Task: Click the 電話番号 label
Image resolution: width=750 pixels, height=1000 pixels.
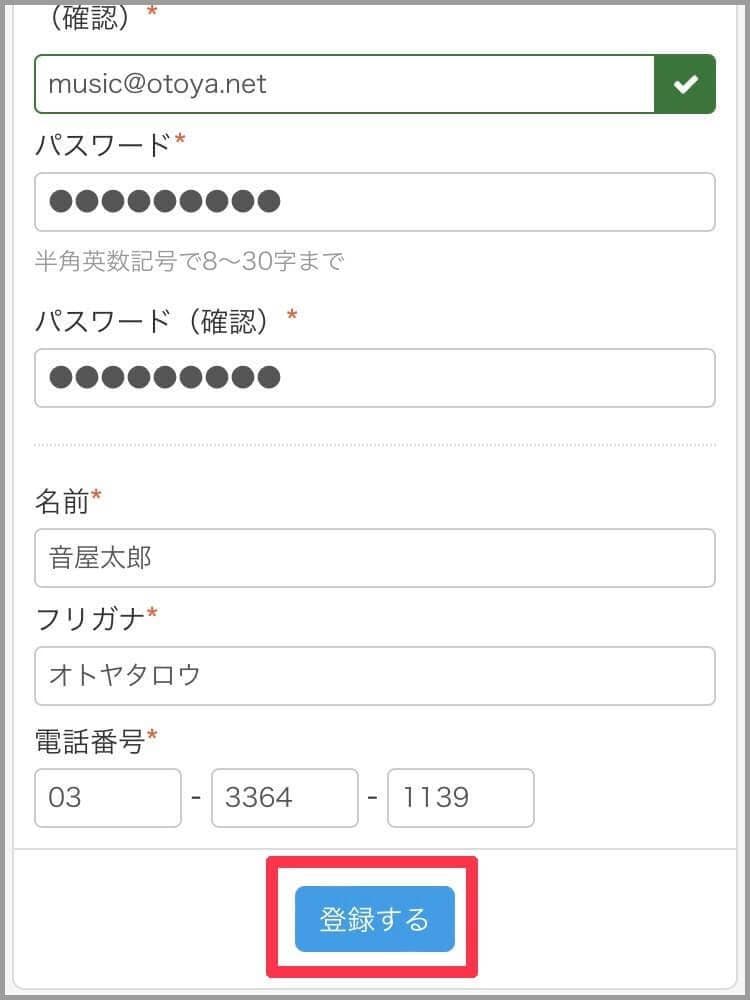Action: 90,741
